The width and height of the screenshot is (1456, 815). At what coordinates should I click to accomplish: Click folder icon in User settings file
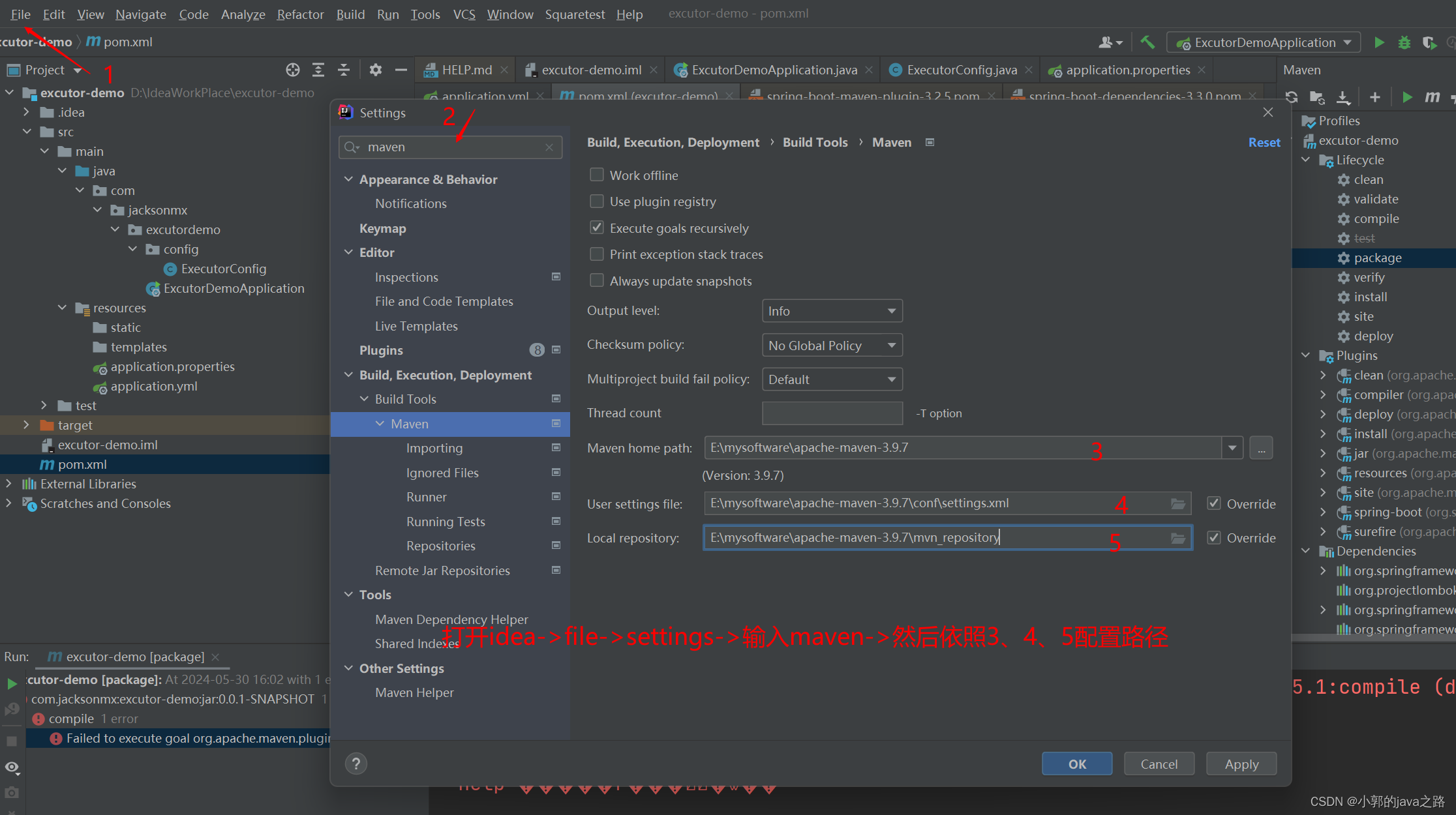tap(1177, 503)
